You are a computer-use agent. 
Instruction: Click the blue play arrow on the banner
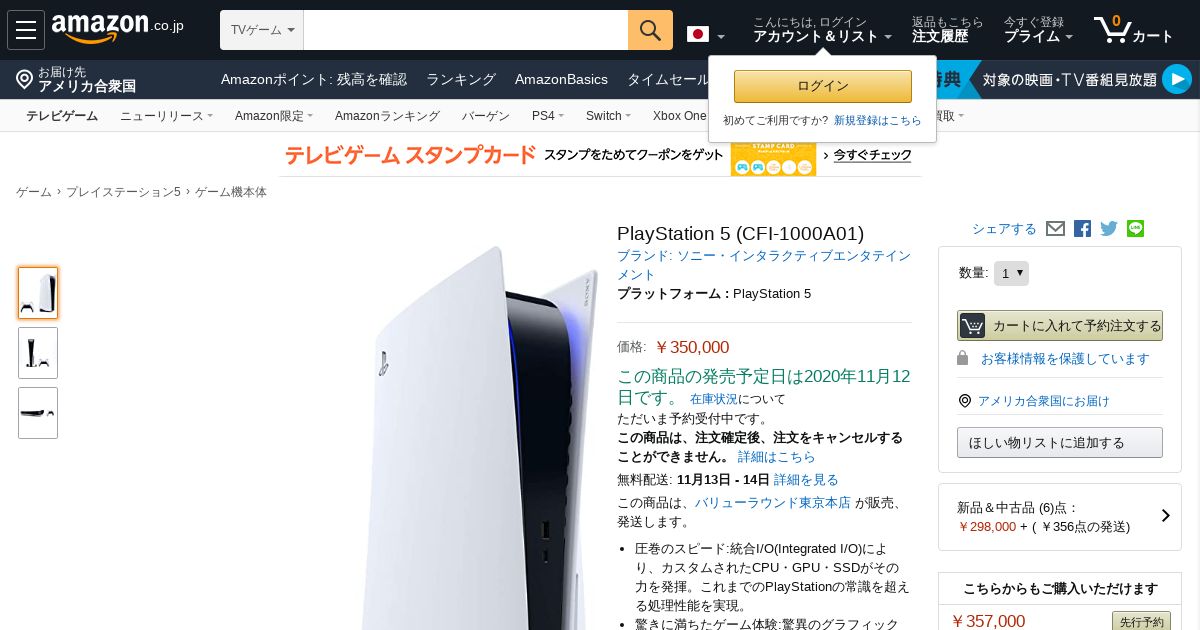tap(1177, 79)
